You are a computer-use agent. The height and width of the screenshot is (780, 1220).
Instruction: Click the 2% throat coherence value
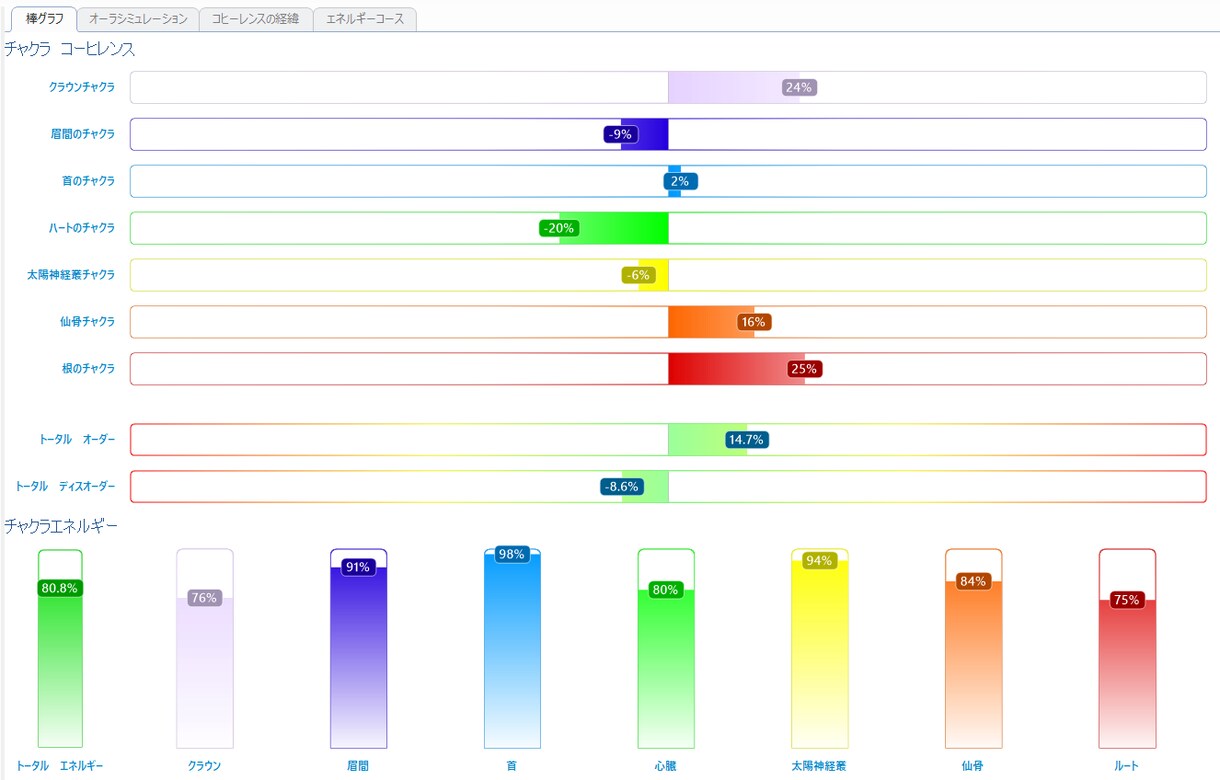[680, 181]
